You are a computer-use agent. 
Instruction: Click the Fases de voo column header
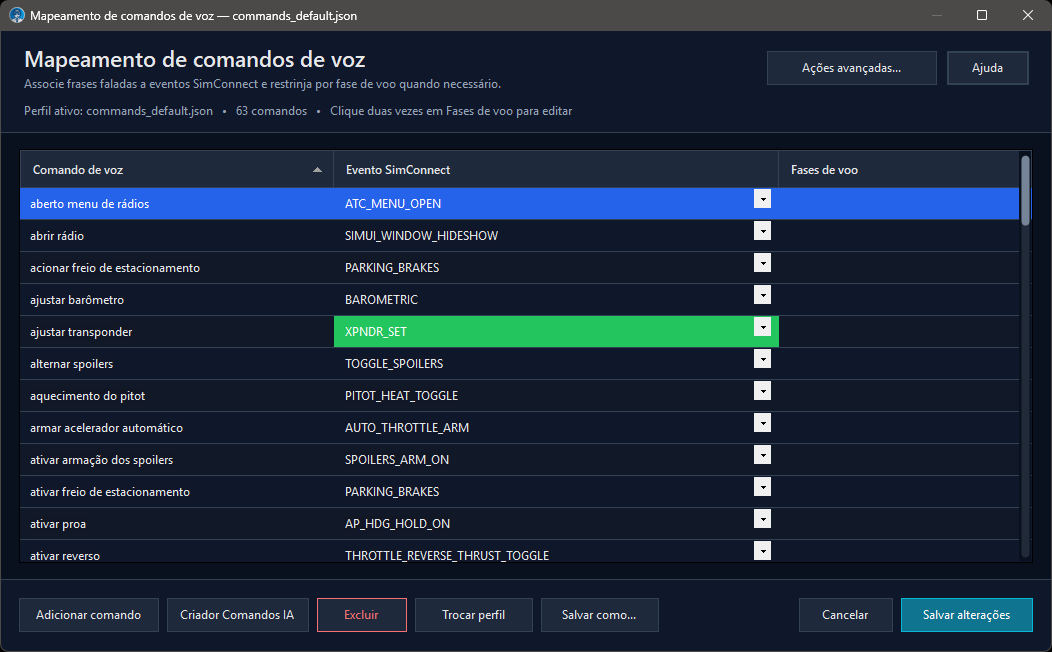pos(899,170)
